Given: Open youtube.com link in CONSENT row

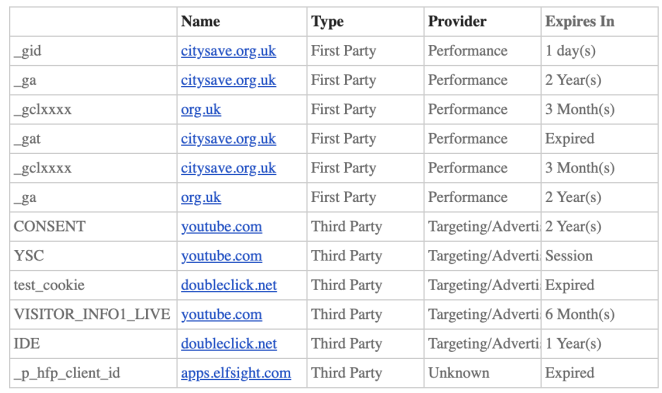Looking at the screenshot, I should tap(222, 227).
